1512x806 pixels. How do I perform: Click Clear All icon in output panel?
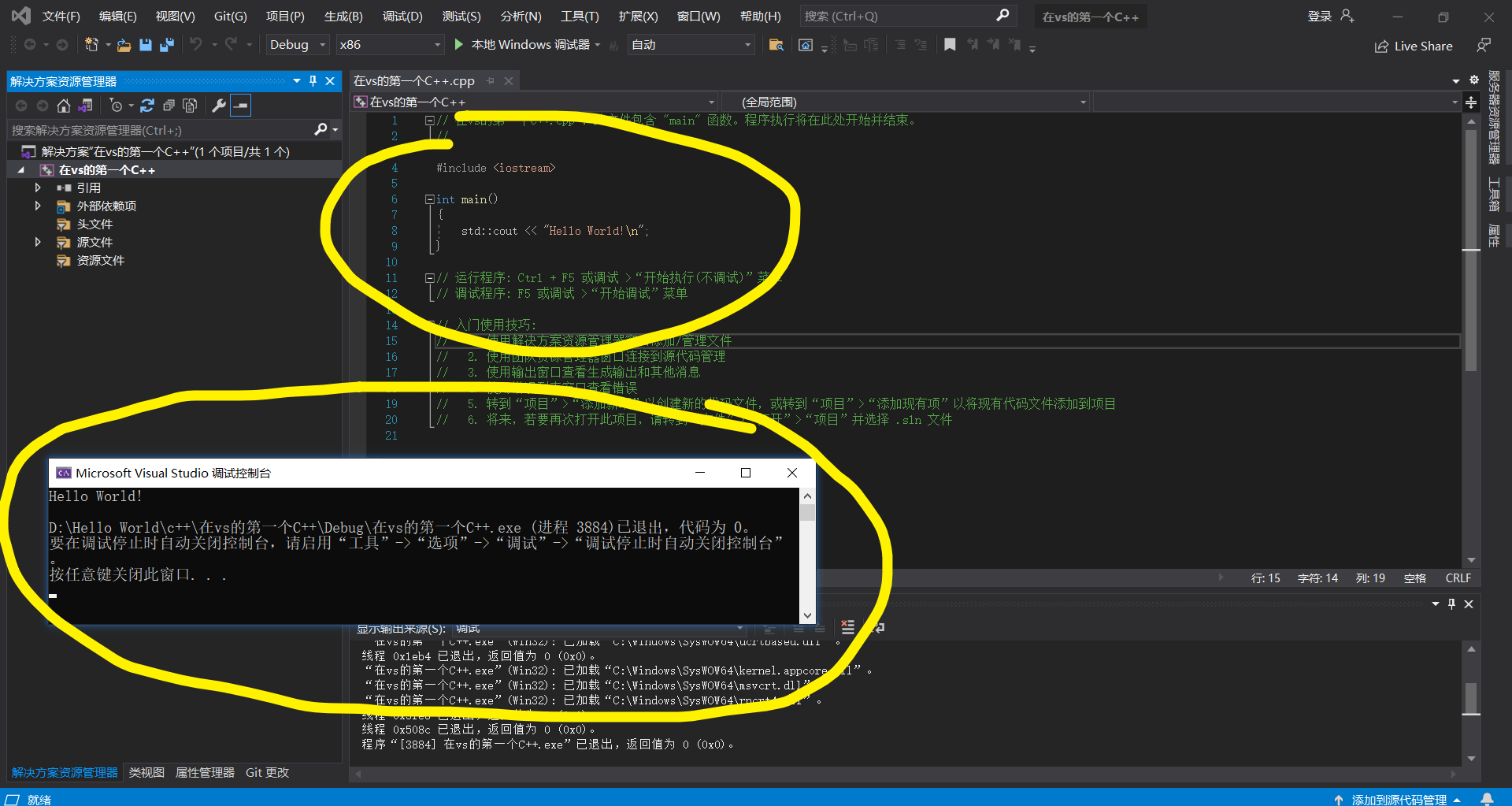(x=847, y=627)
